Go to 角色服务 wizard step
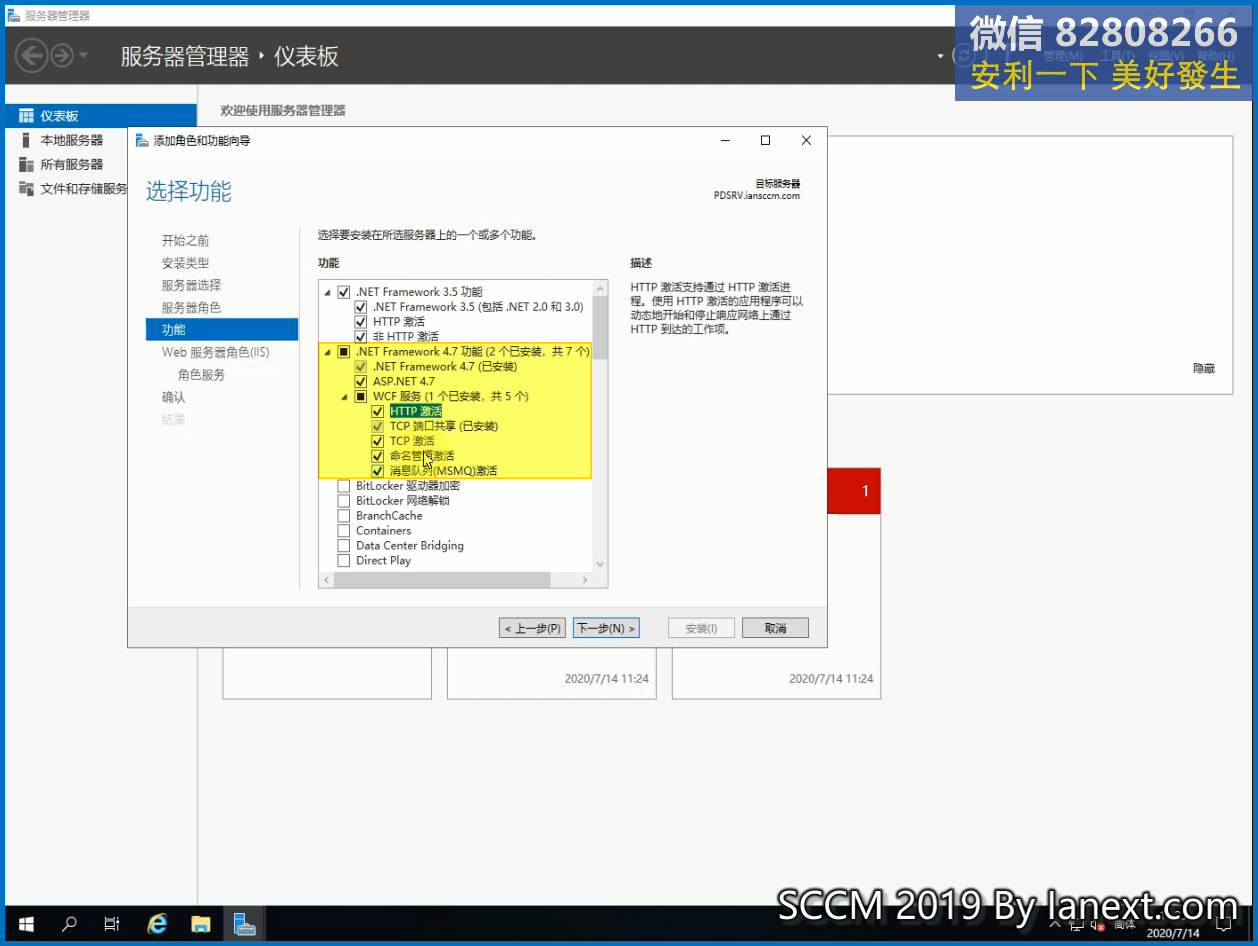 202,375
